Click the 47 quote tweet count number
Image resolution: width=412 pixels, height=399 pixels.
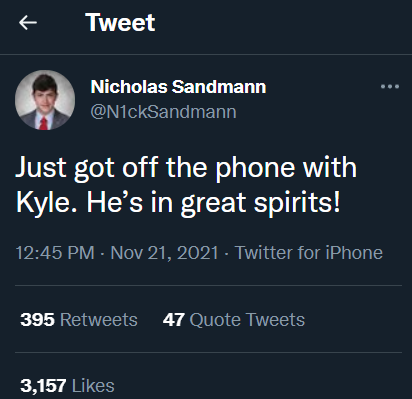174,320
